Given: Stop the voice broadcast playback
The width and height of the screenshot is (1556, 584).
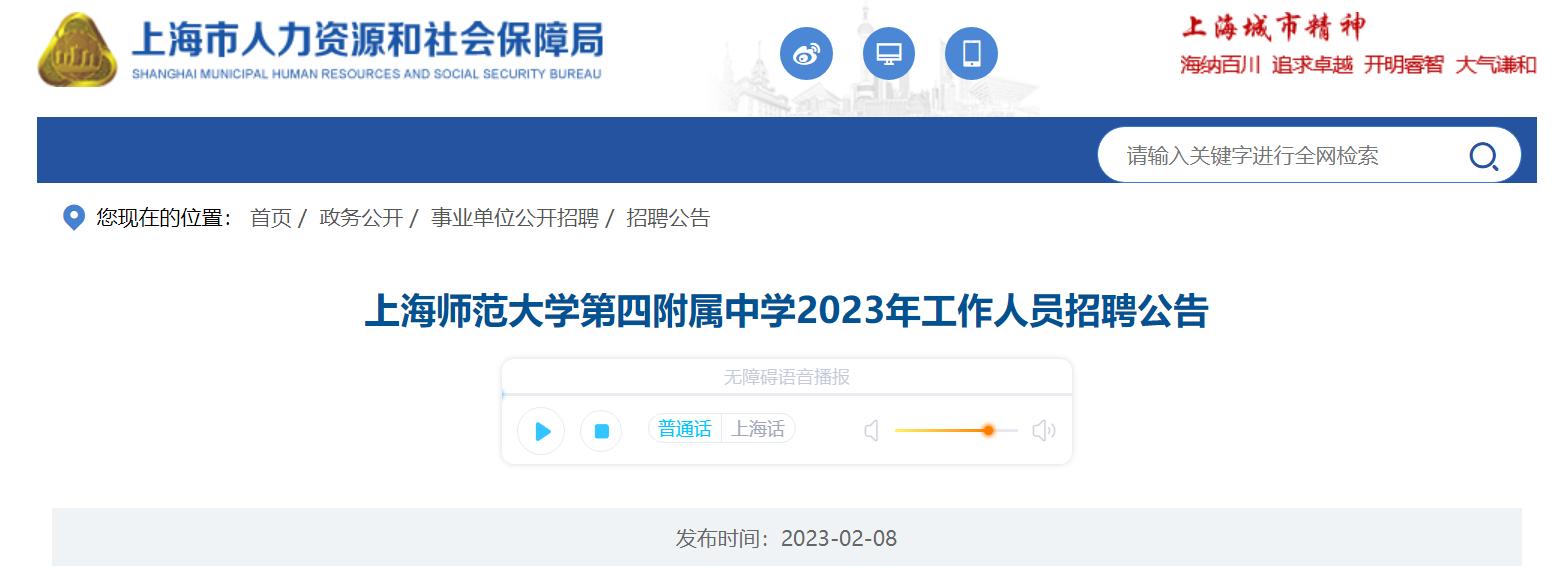Looking at the screenshot, I should [x=601, y=431].
